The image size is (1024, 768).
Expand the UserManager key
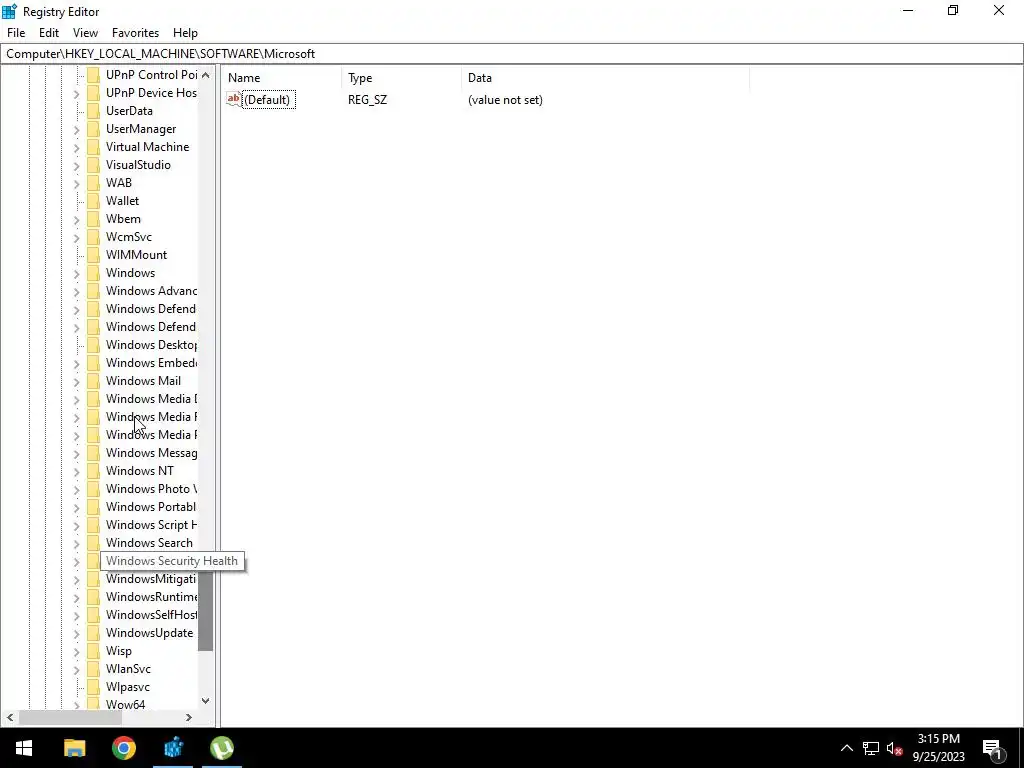(x=76, y=130)
